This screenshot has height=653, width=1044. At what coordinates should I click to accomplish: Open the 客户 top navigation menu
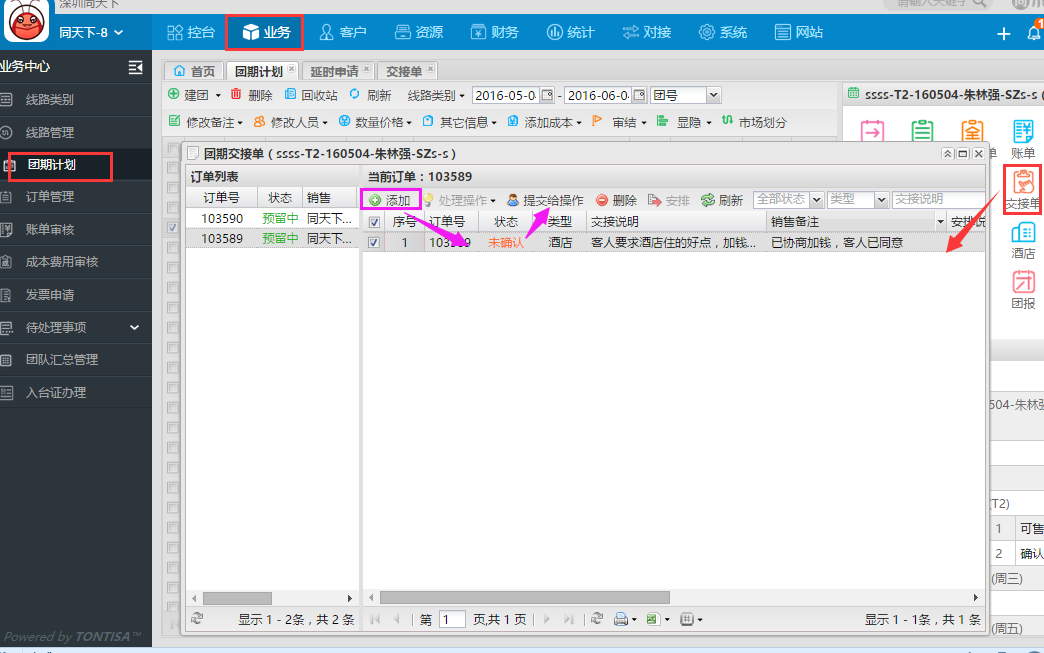pos(343,32)
